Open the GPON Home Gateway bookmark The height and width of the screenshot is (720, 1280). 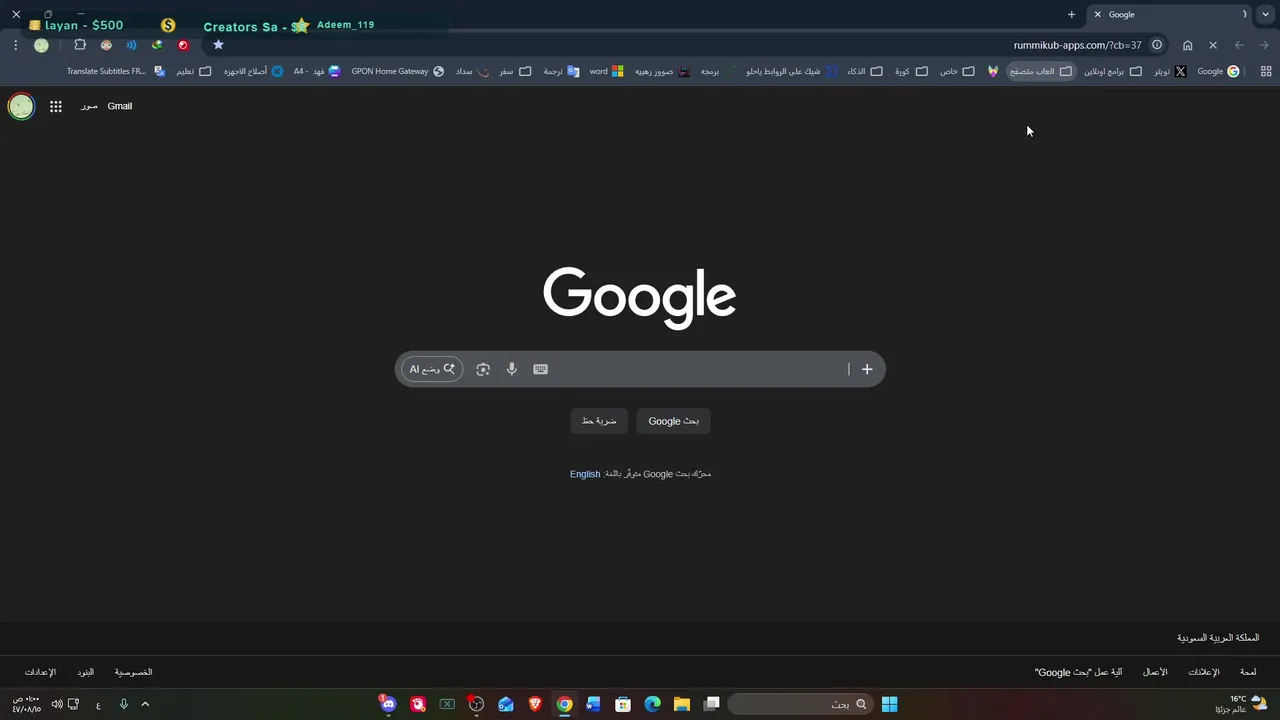[x=398, y=71]
